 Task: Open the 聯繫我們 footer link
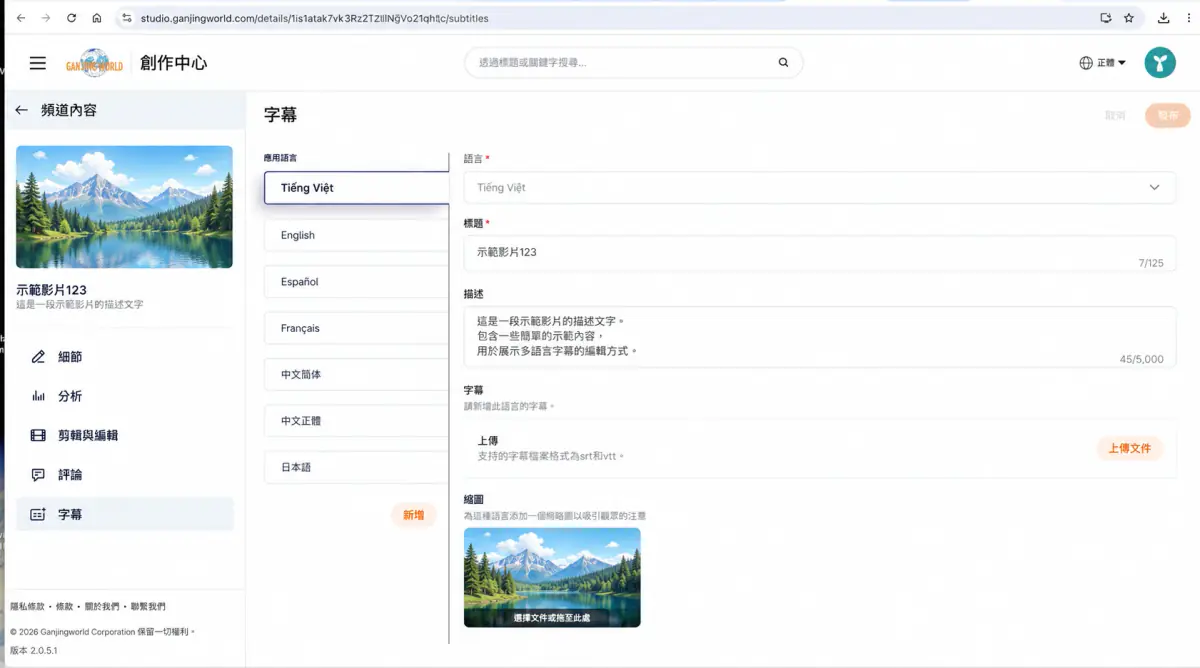coord(148,606)
